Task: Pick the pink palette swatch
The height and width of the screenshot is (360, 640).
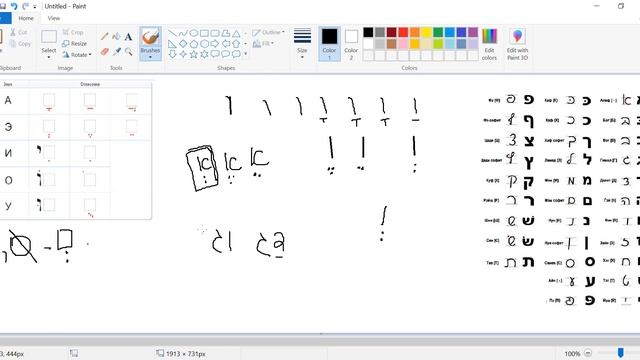Action: coord(403,44)
